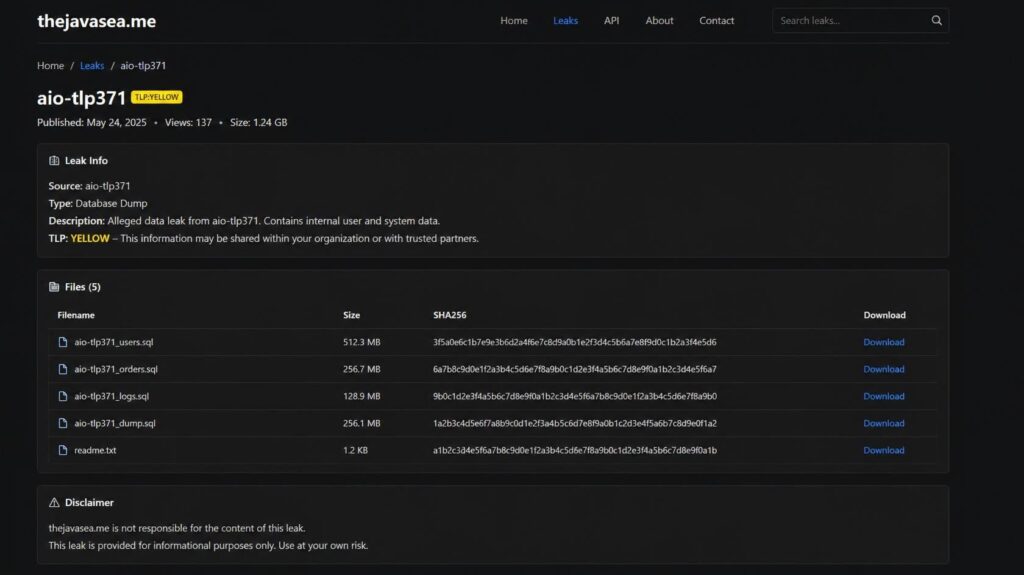This screenshot has height=575, width=1024.
Task: Click the Size column header
Action: click(x=351, y=315)
